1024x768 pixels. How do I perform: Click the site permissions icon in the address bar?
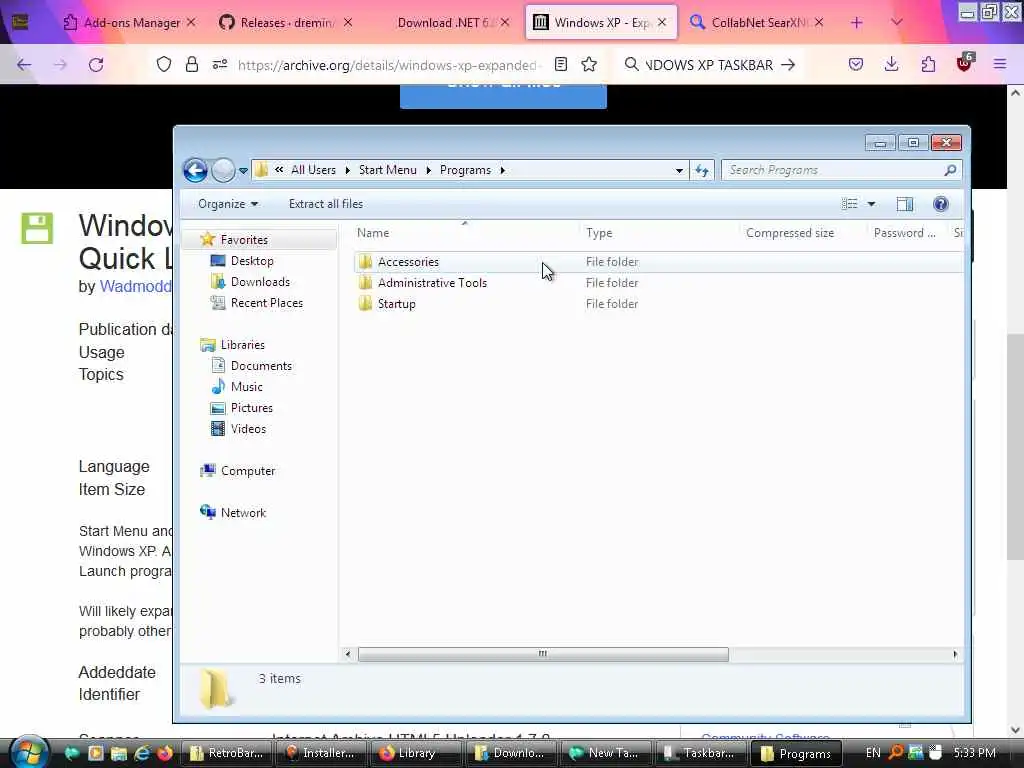(x=219, y=64)
